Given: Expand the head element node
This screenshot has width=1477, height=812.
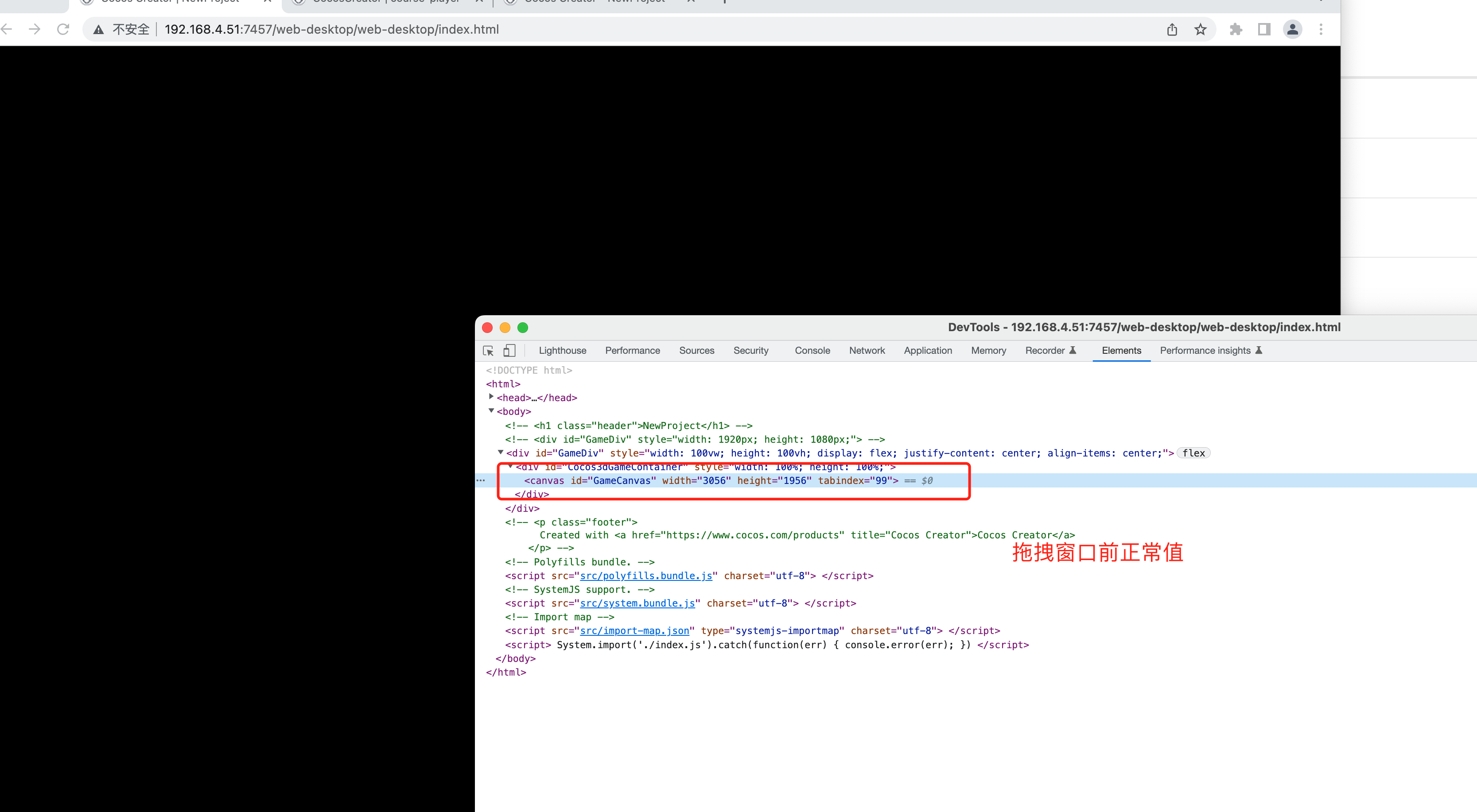Looking at the screenshot, I should (x=491, y=397).
